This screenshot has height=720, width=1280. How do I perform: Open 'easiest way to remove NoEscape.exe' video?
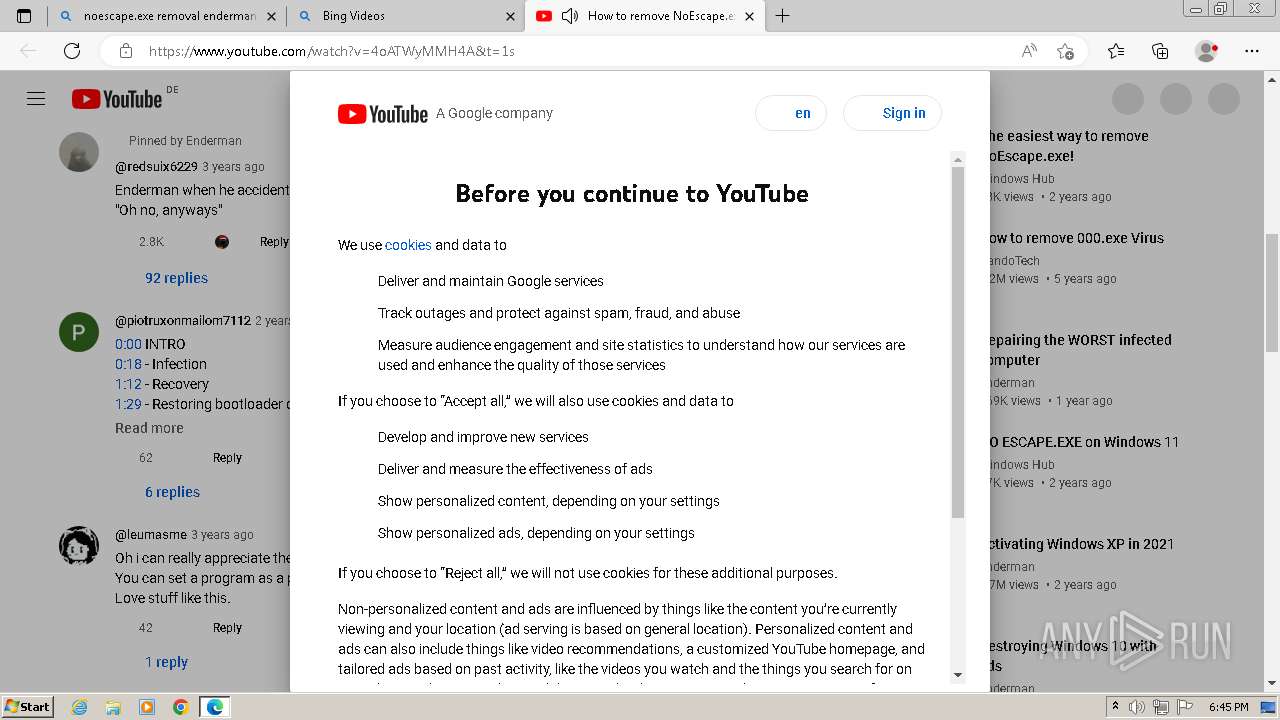click(x=1069, y=146)
